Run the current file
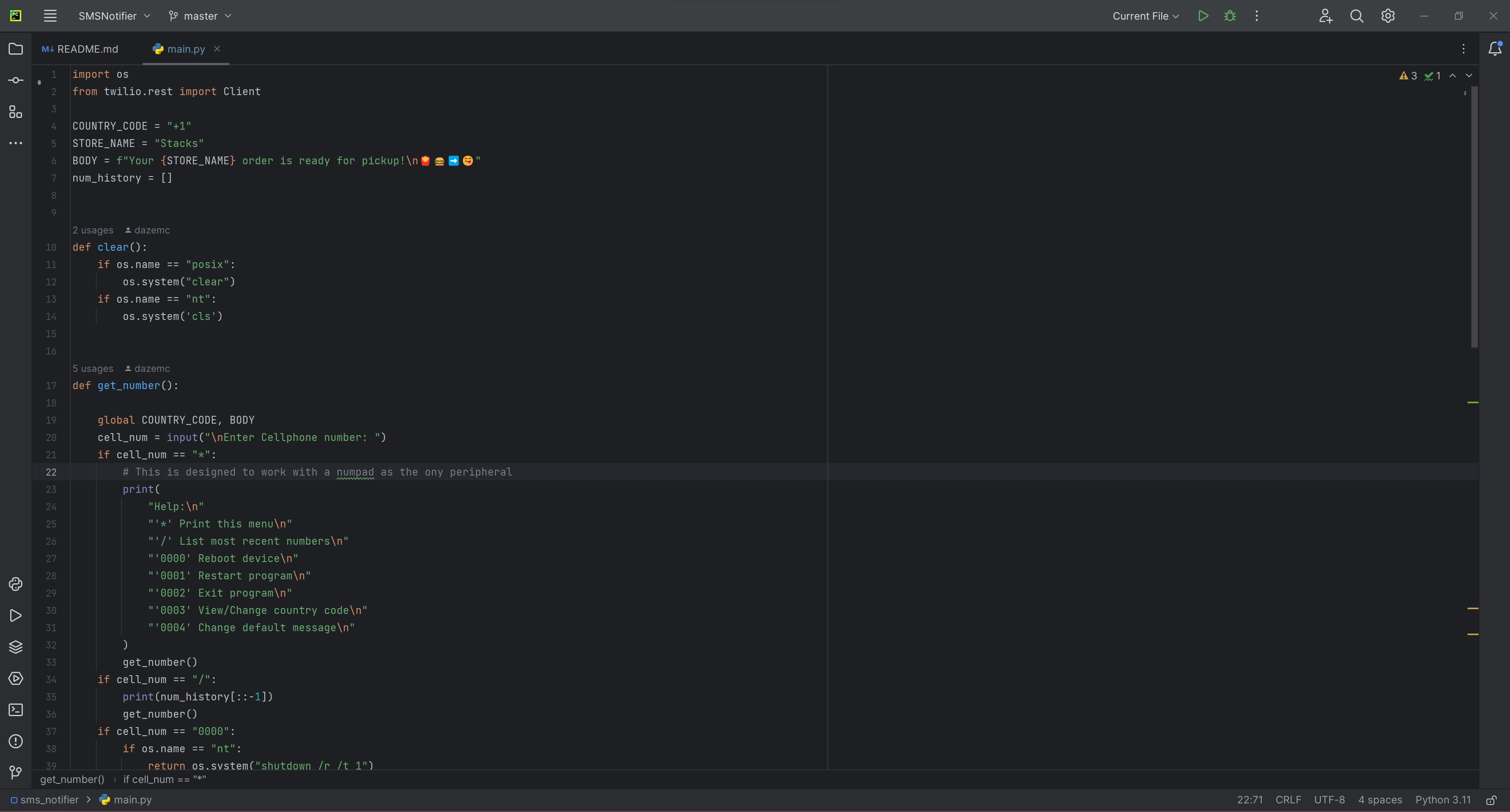This screenshot has height=812, width=1510. pos(1203,16)
